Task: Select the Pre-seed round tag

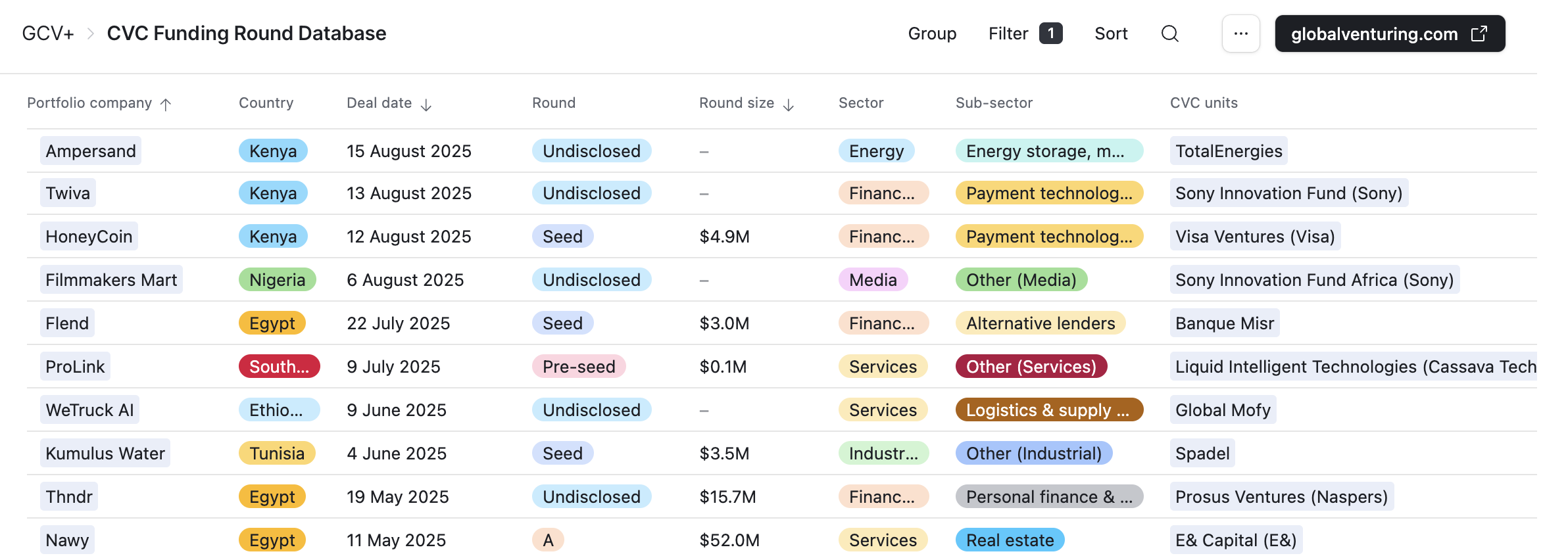Action: point(578,367)
